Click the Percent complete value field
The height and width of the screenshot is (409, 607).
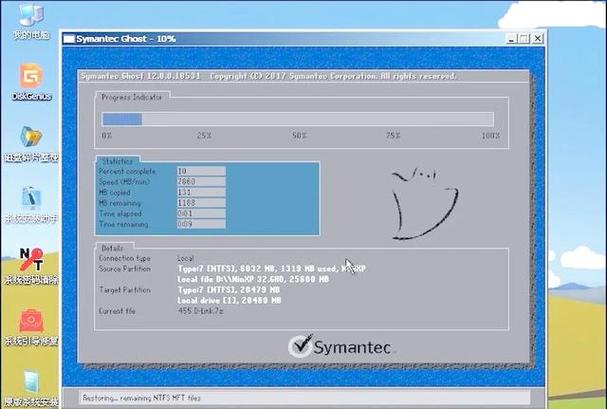pos(200,171)
